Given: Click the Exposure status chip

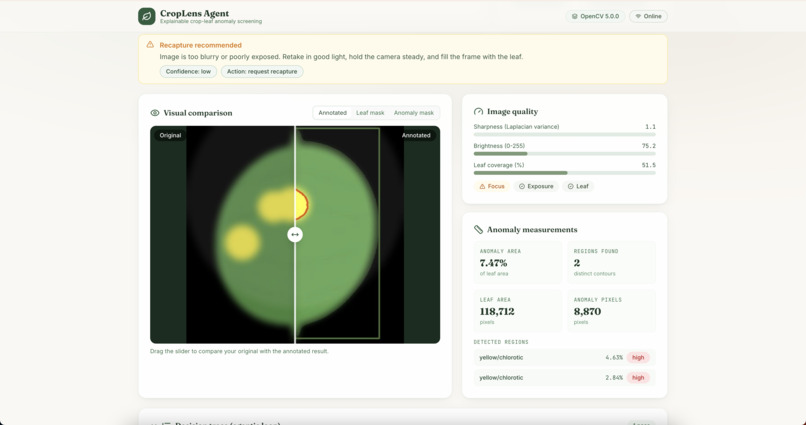Looking at the screenshot, I should (536, 187).
